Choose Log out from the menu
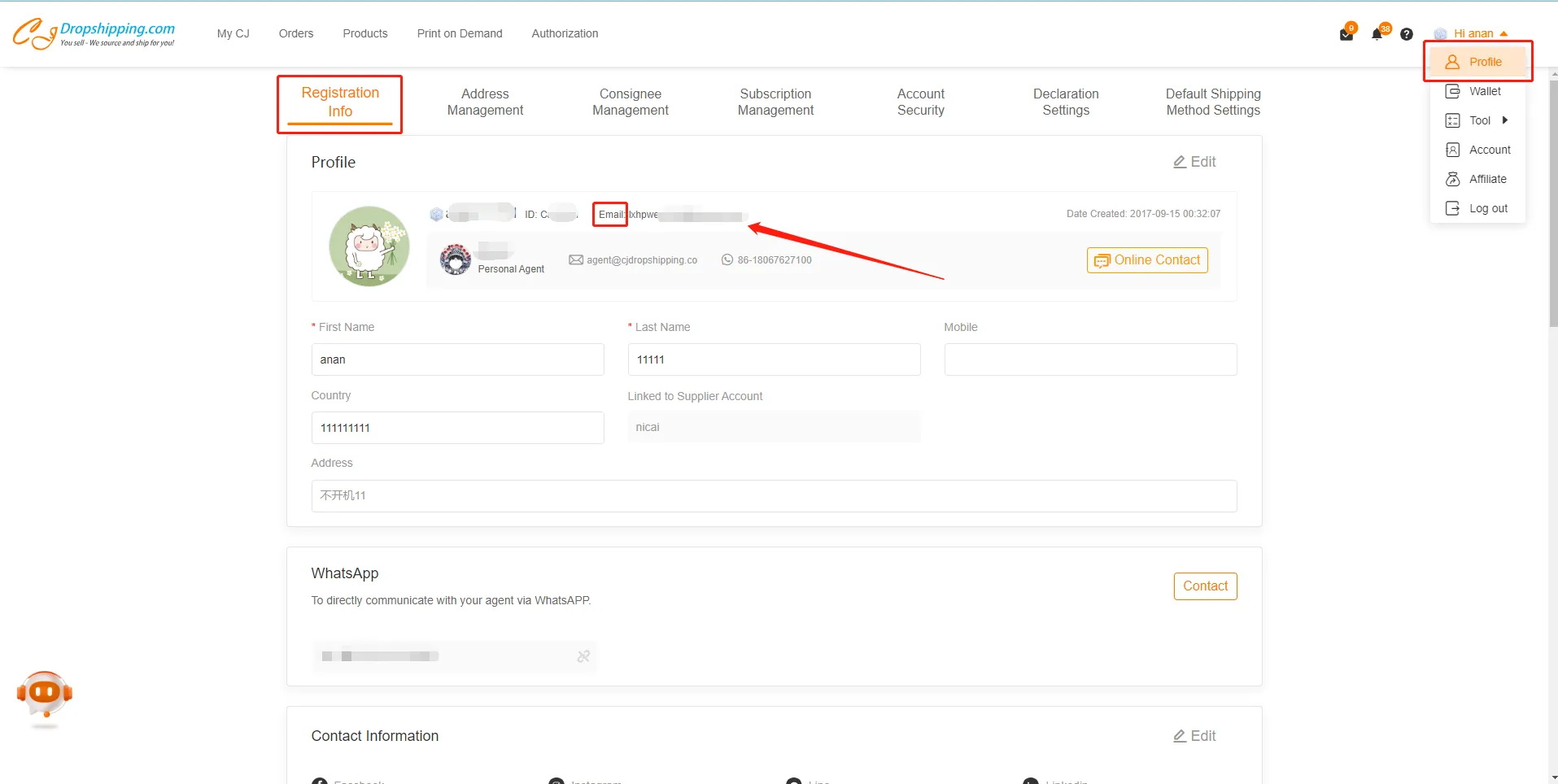This screenshot has width=1558, height=784. [1487, 208]
